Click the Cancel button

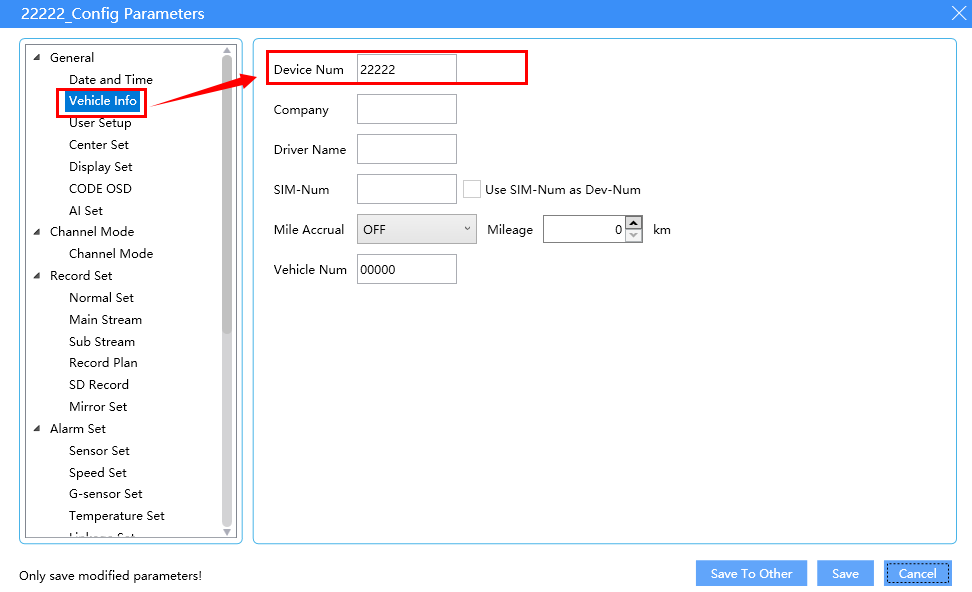(917, 573)
